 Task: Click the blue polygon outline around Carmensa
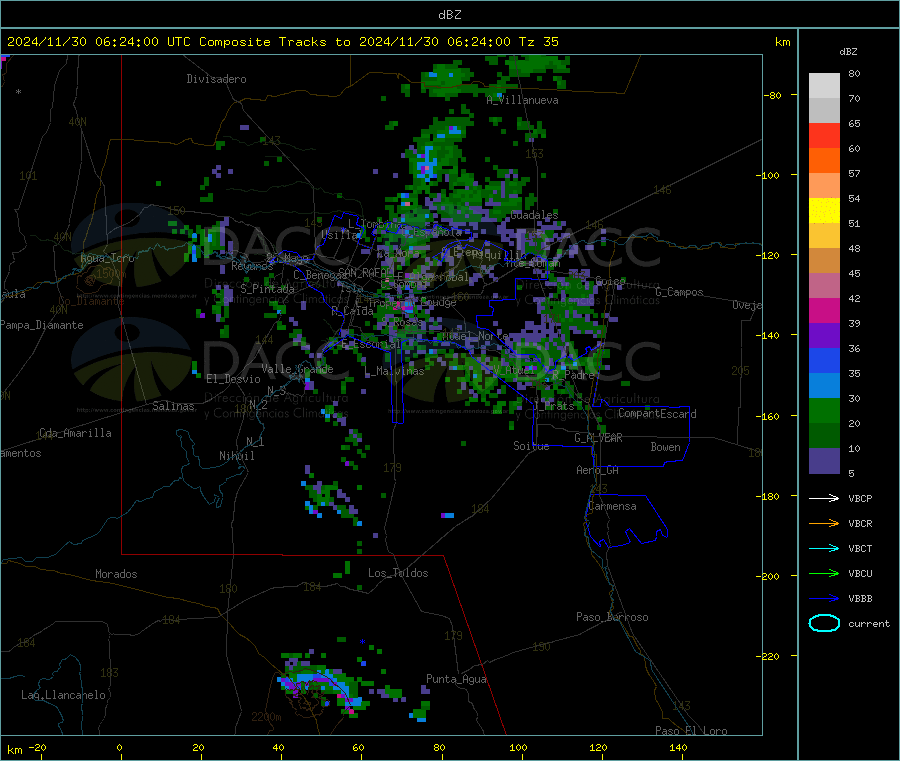pos(626,521)
